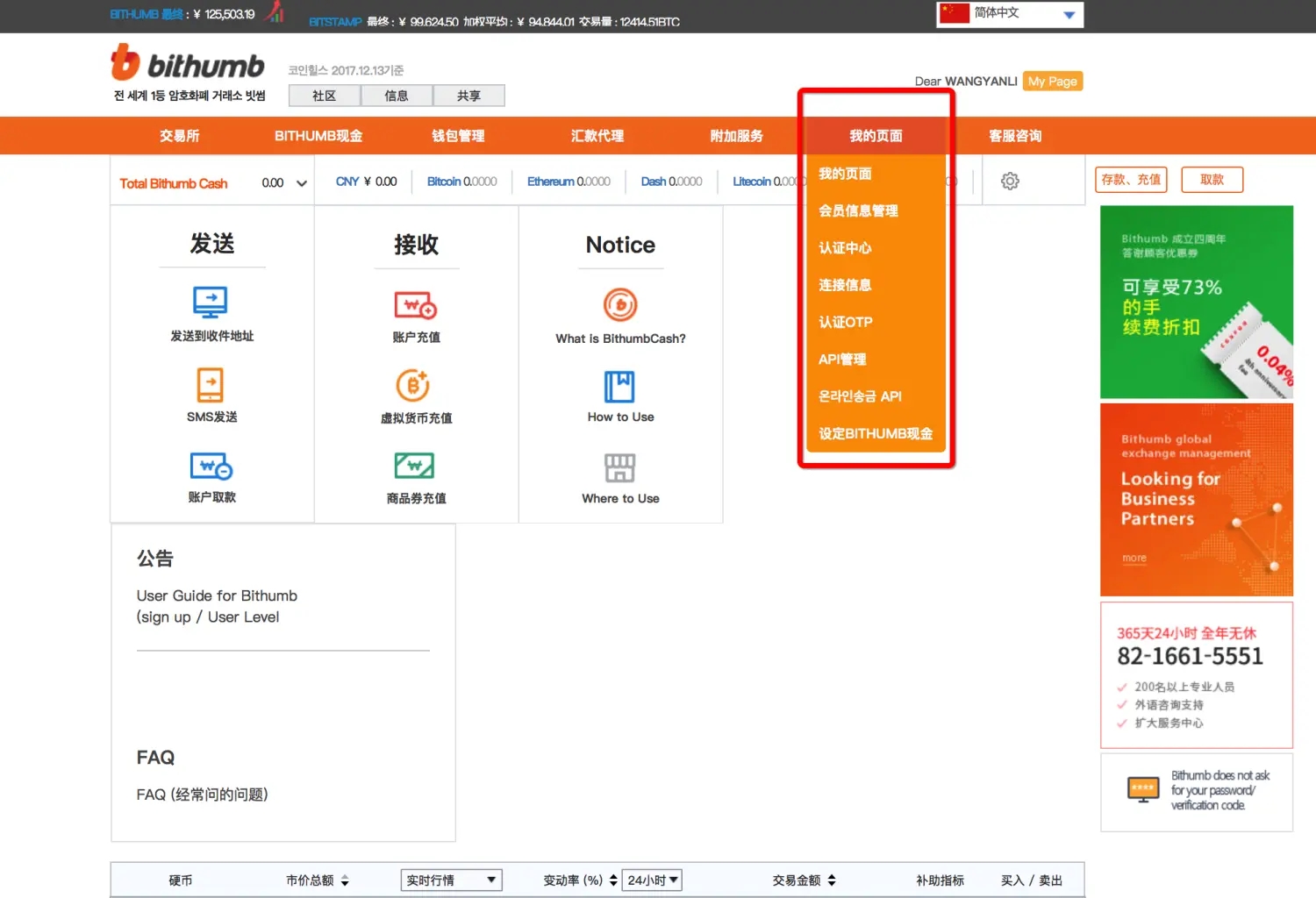Screen dimensions: 1316x898
Task: Click the How to Use book icon
Action: [620, 387]
